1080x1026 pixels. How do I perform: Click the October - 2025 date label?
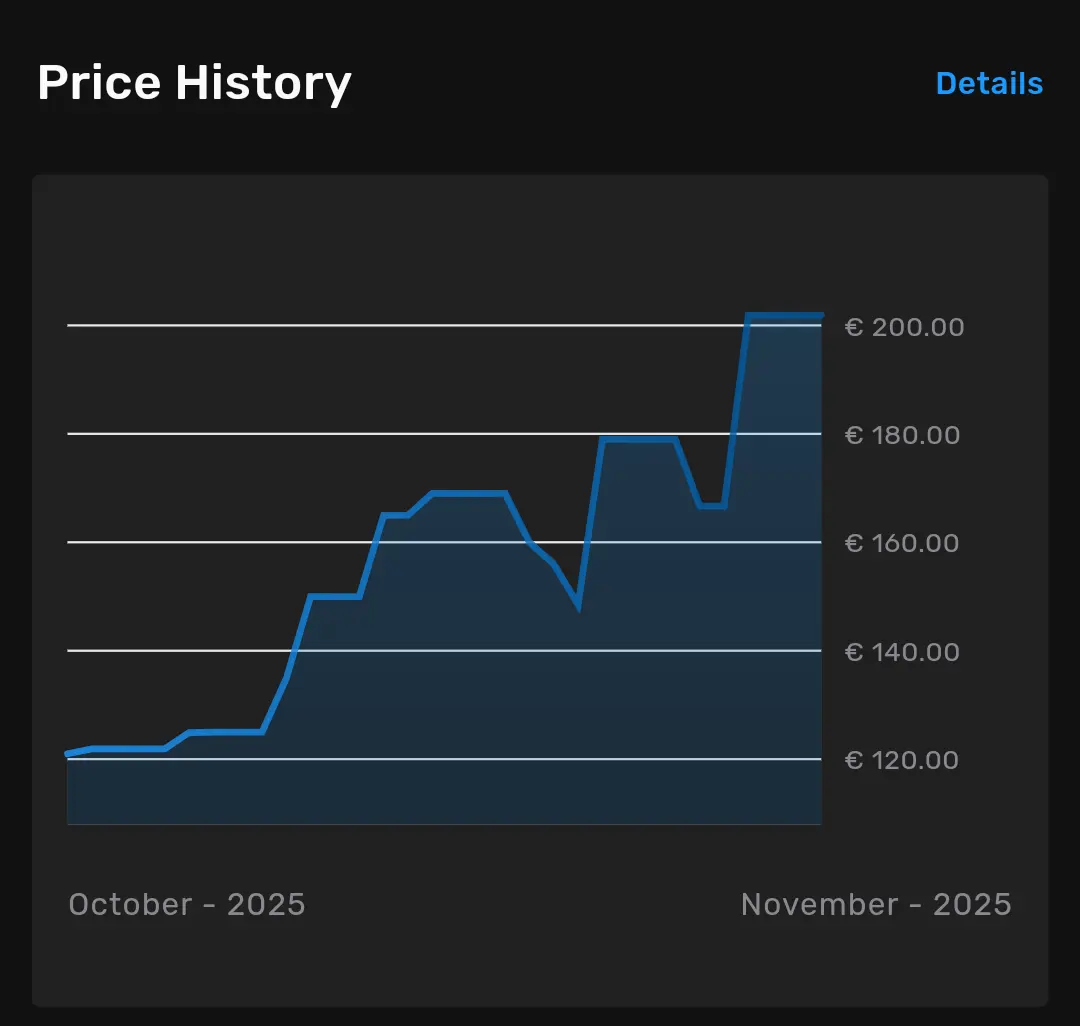[187, 904]
